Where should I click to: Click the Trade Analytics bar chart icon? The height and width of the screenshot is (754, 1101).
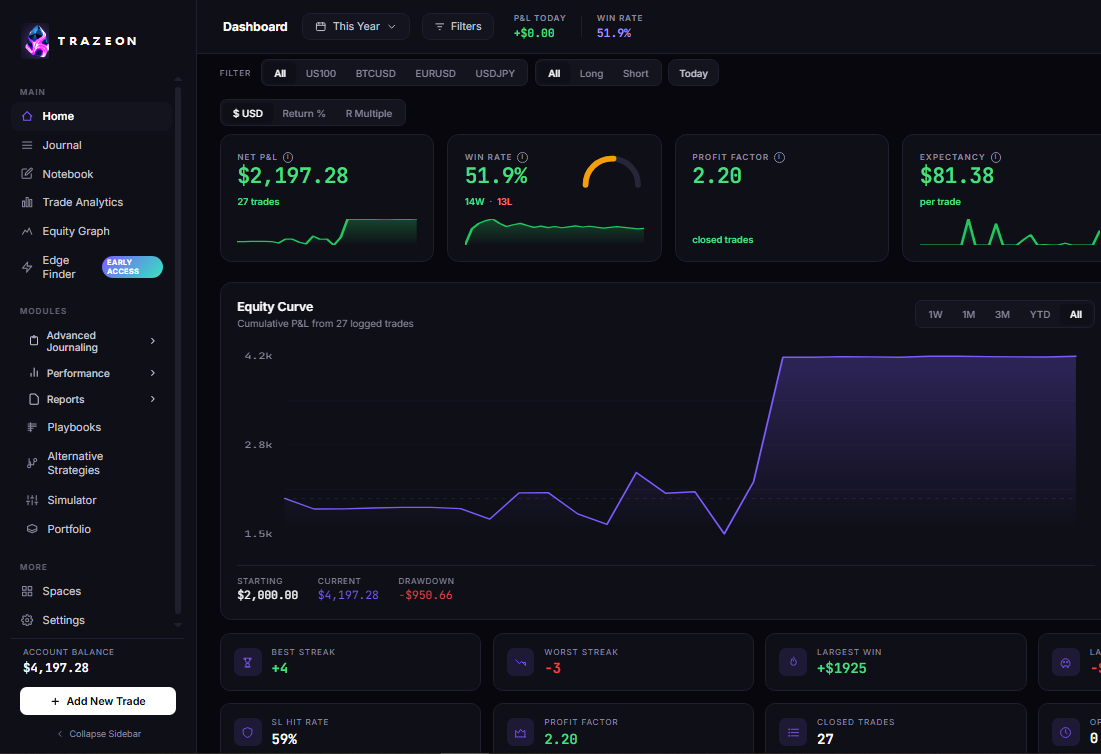coord(27,202)
